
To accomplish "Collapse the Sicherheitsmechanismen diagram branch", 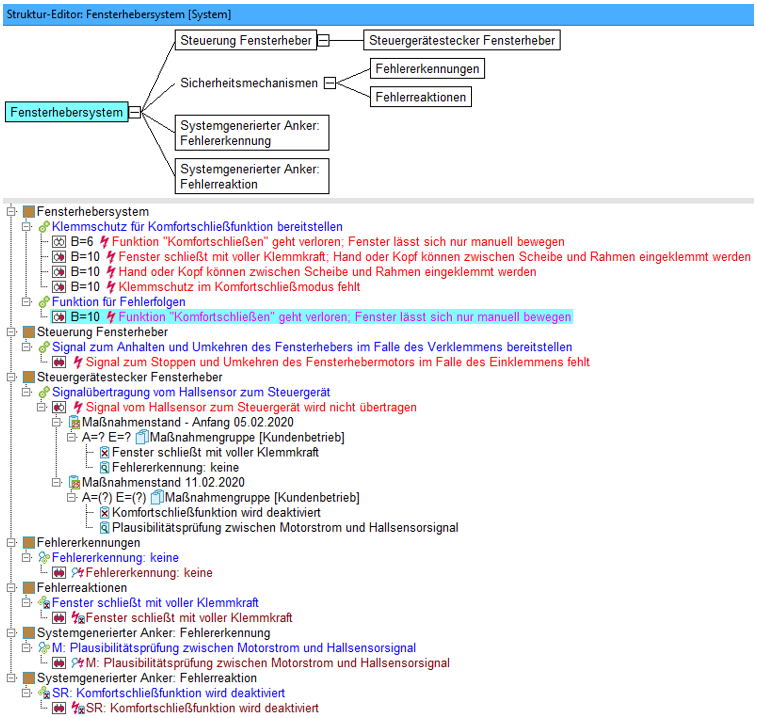I will point(330,83).
